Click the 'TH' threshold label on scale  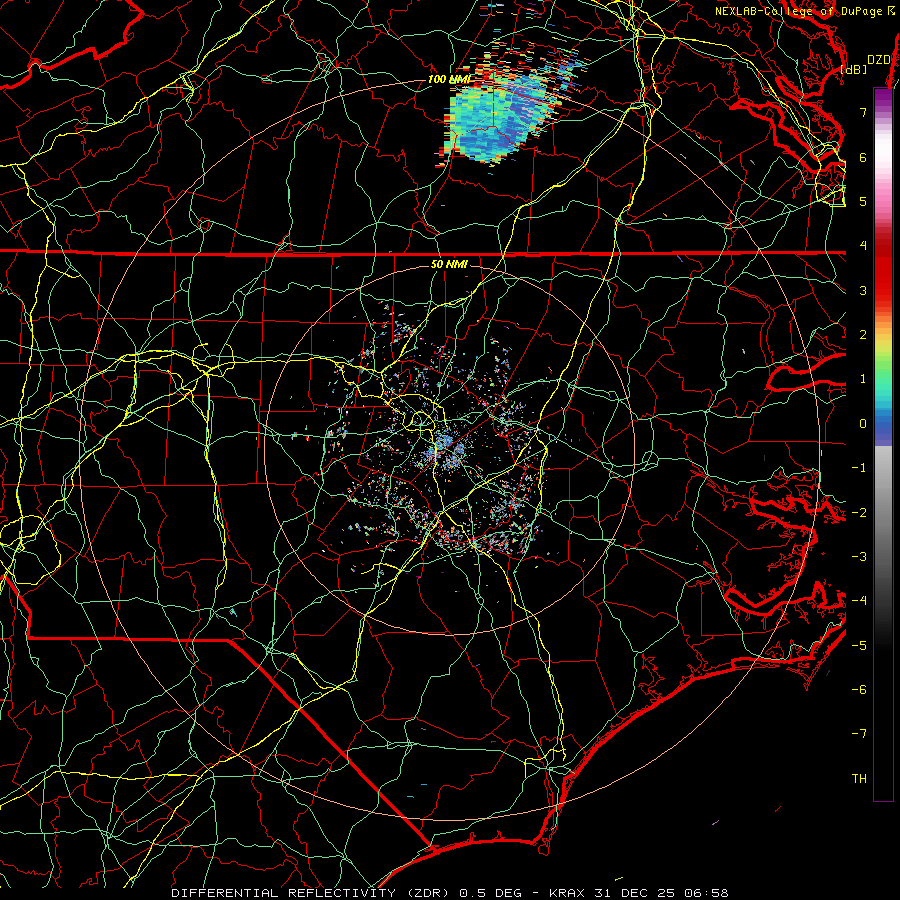tap(859, 779)
